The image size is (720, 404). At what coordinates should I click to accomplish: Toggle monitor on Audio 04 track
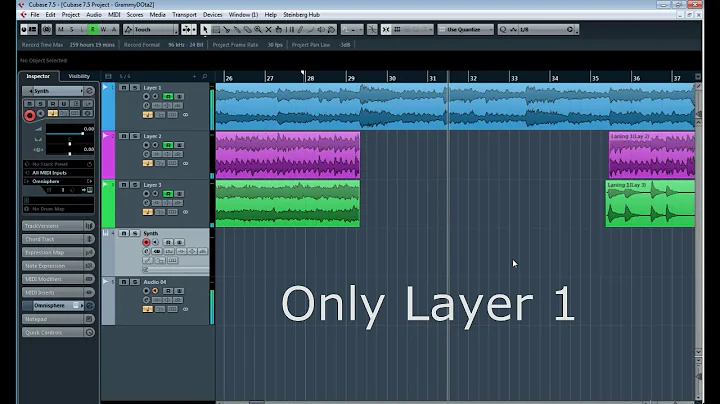coord(155,291)
